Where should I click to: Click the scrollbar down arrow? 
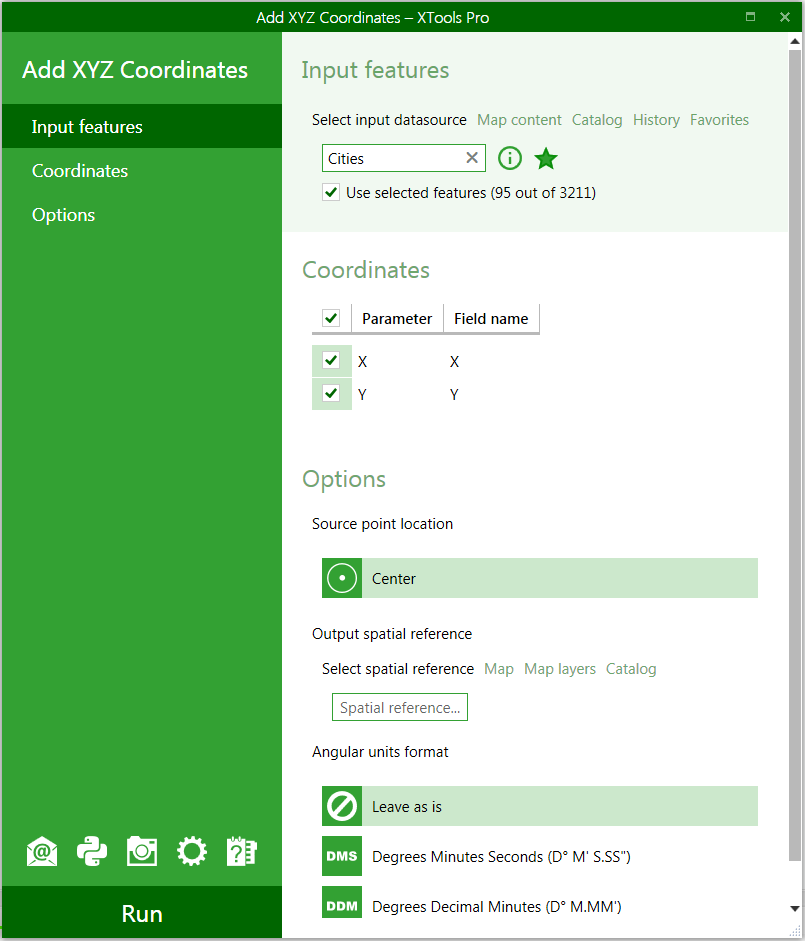795,908
